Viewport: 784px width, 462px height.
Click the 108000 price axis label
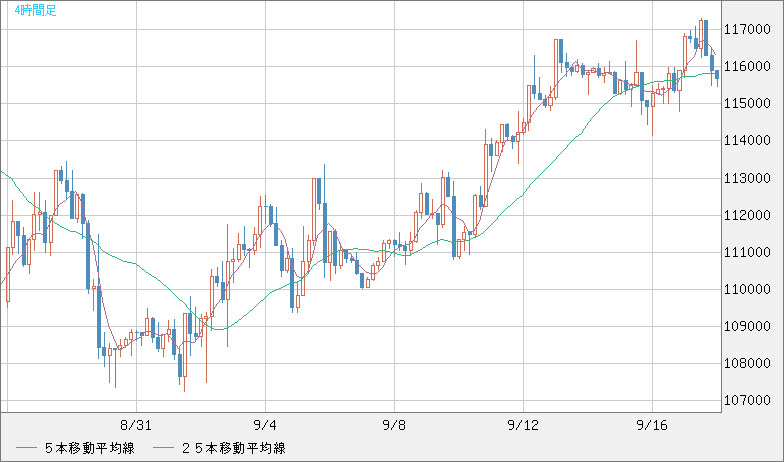(748, 364)
